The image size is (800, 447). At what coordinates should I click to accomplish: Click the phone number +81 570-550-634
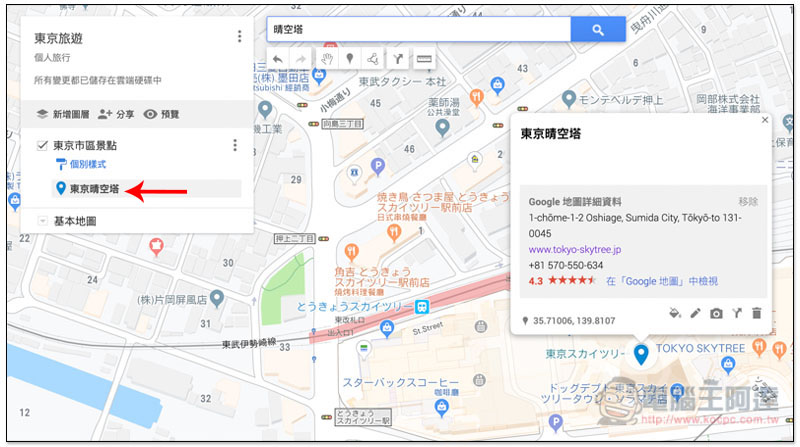click(565, 265)
